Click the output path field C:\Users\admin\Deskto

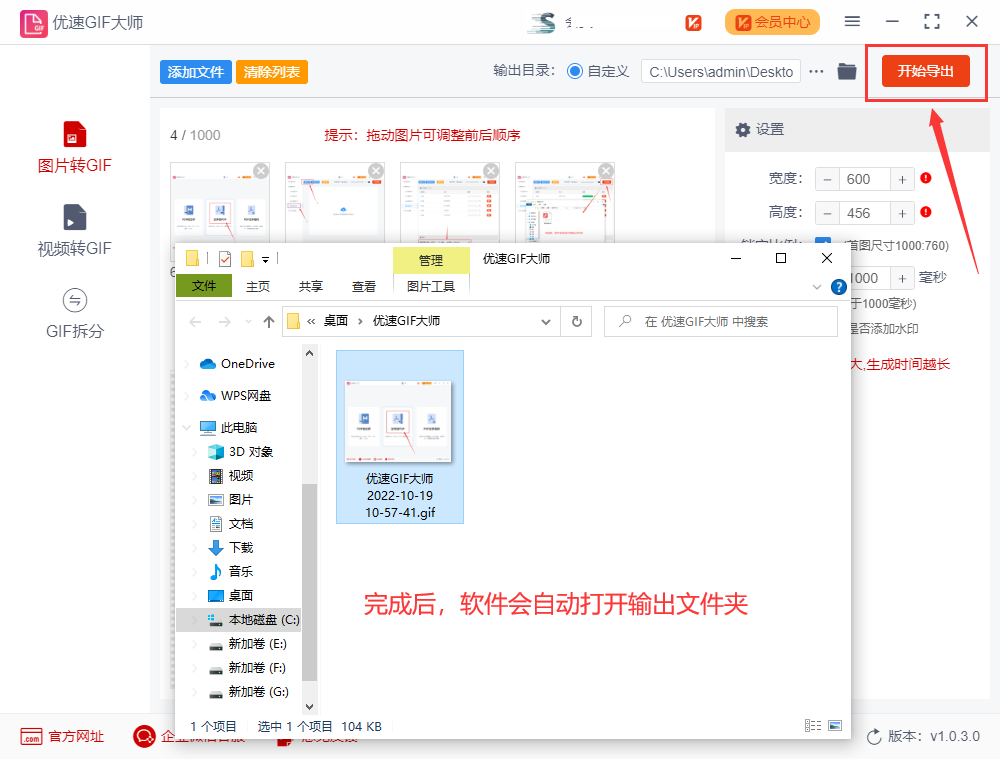721,72
